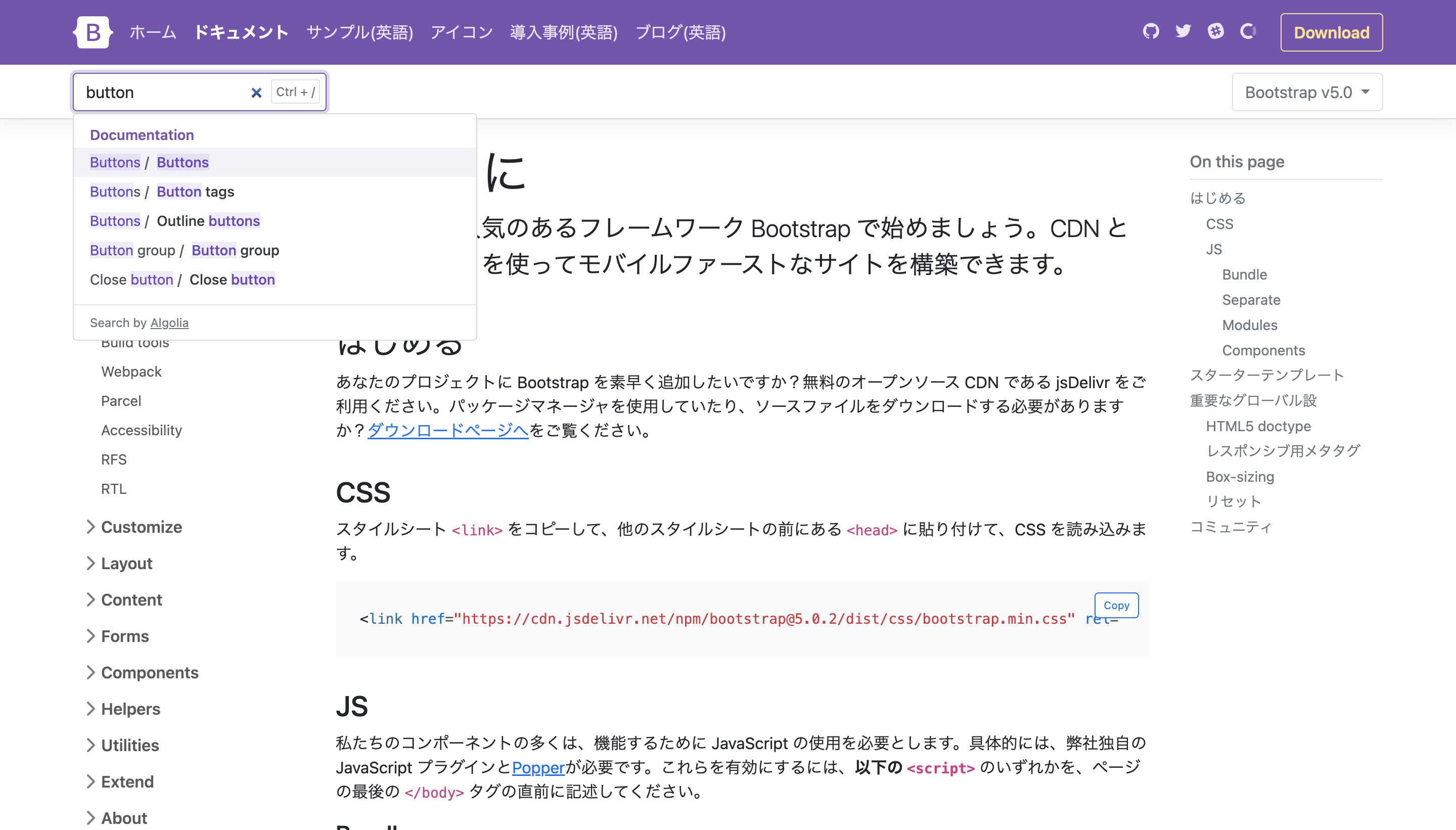The image size is (1456, 830).
Task: Open 導入事例(英語) in the navbar
Action: (x=564, y=32)
